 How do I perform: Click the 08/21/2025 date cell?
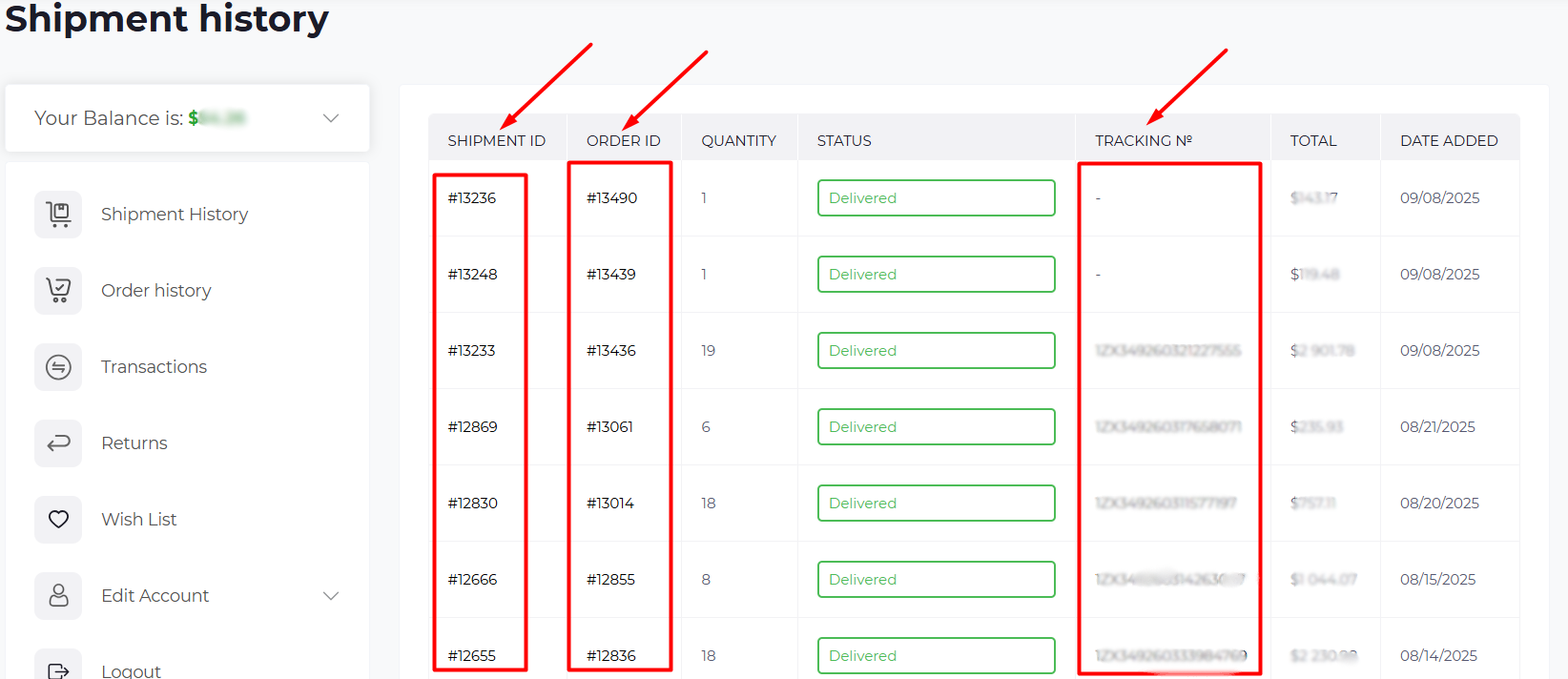point(1438,427)
